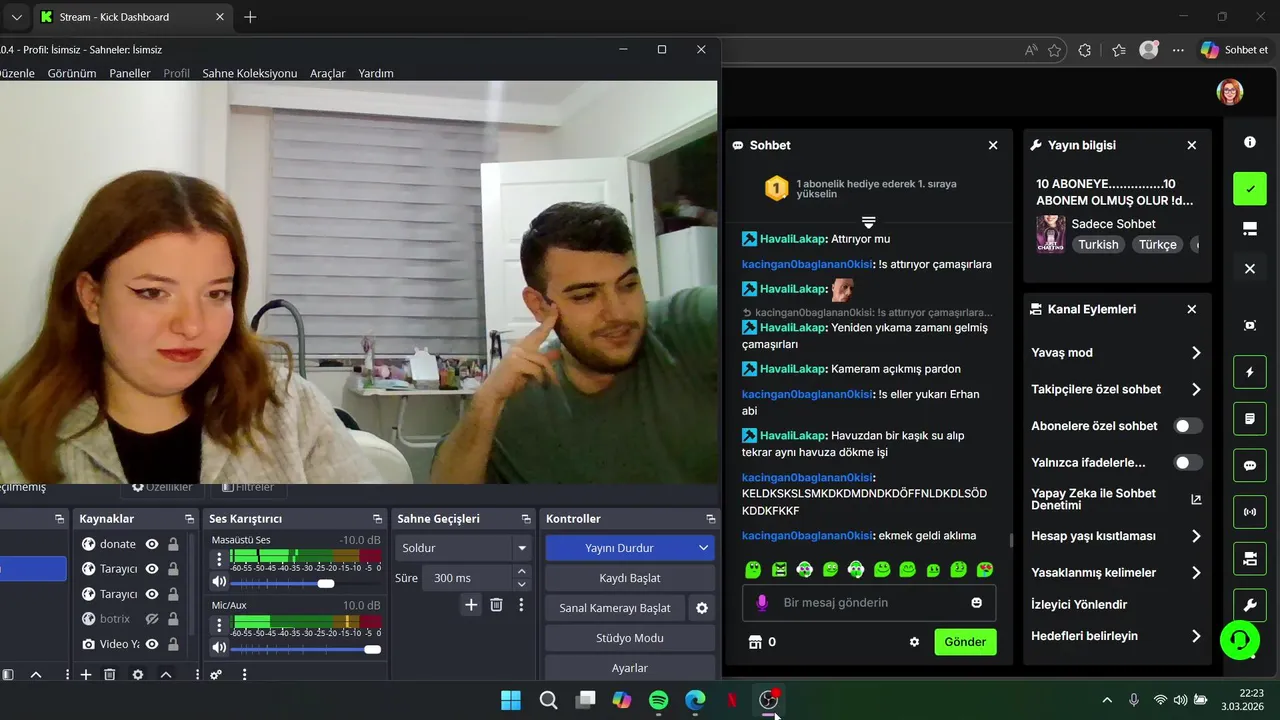Open advanced audio properties gears icon
Screen dimensions: 1280x720
pyautogui.click(x=216, y=675)
